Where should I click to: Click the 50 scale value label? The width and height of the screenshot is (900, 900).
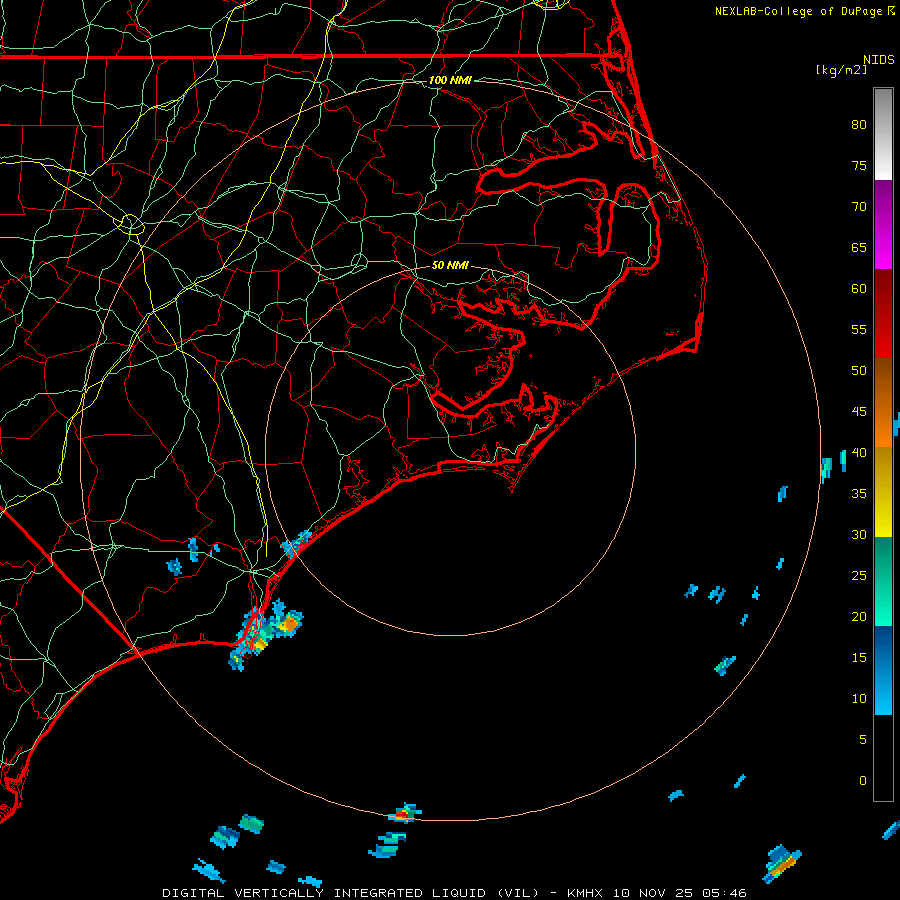click(859, 370)
